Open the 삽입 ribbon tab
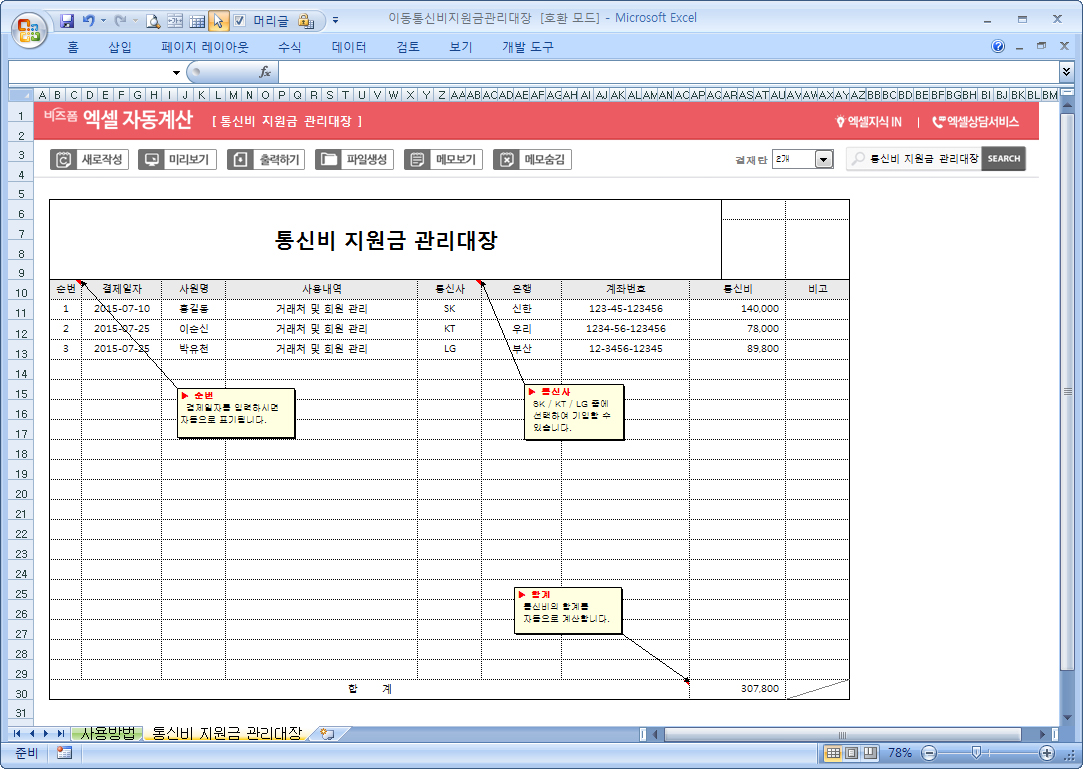Image resolution: width=1083 pixels, height=769 pixels. click(x=119, y=47)
